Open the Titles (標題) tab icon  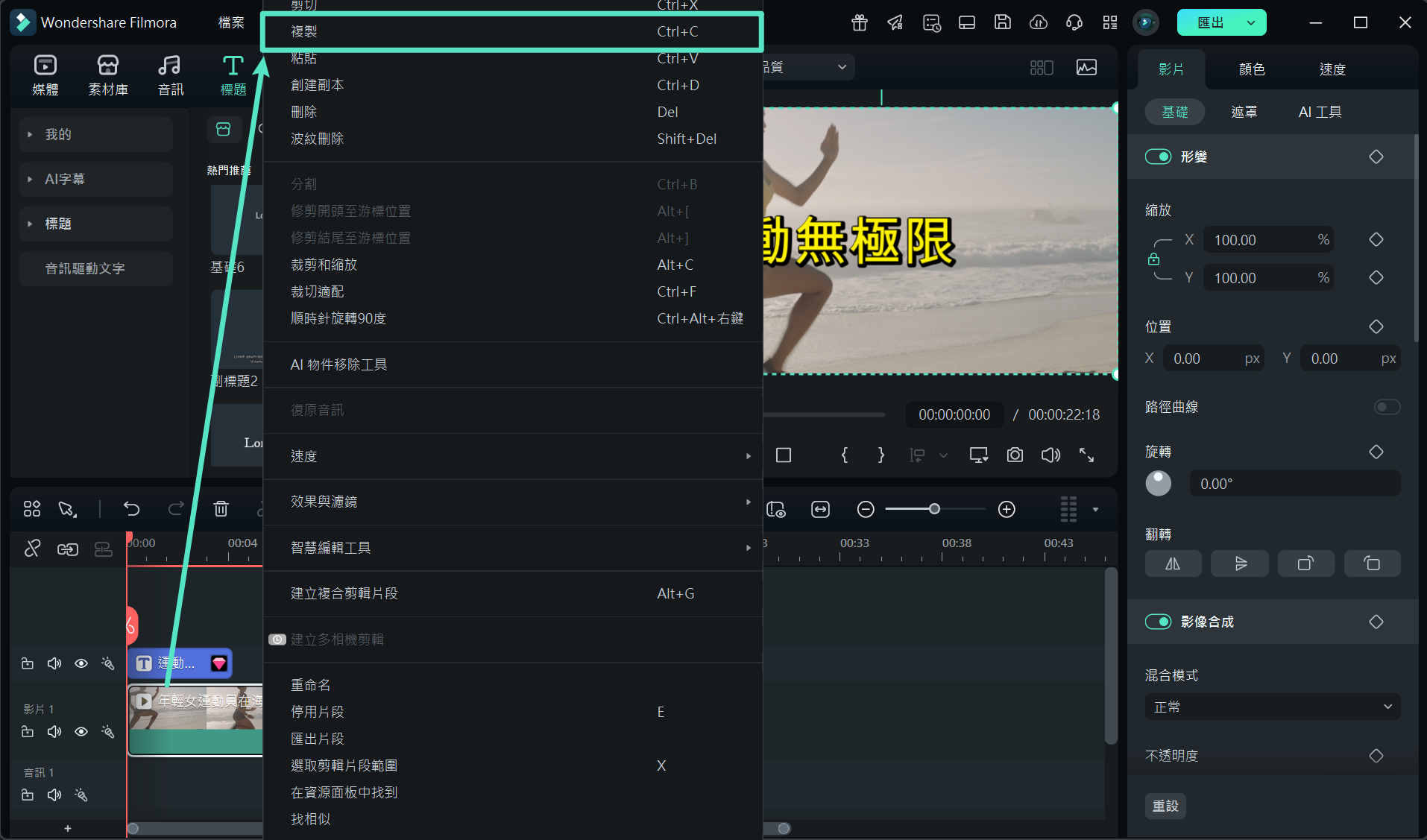pos(233,66)
